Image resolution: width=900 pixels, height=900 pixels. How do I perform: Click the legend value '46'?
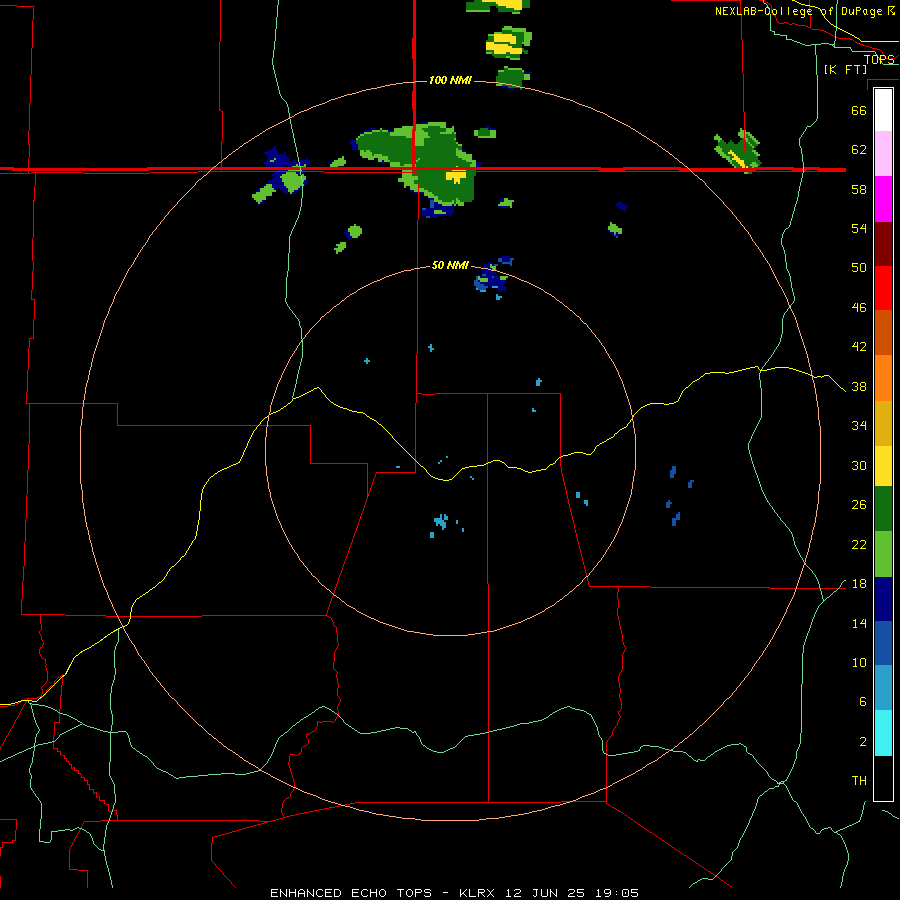[x=859, y=308]
